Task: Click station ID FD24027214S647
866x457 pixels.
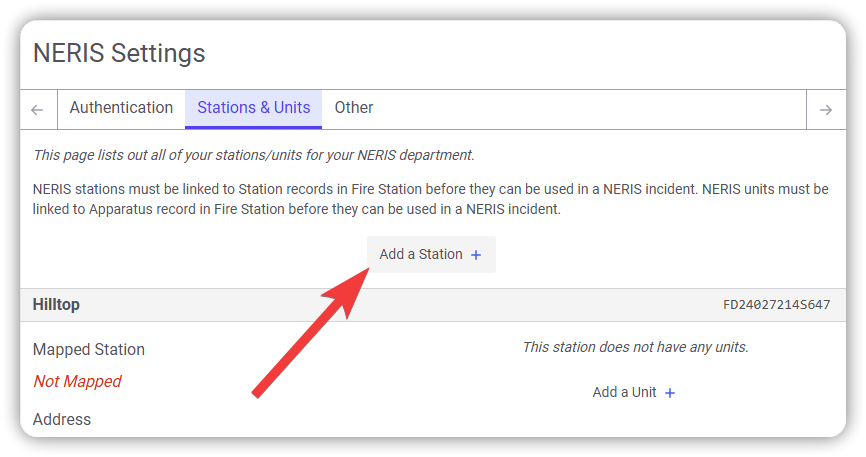Action: coord(776,305)
